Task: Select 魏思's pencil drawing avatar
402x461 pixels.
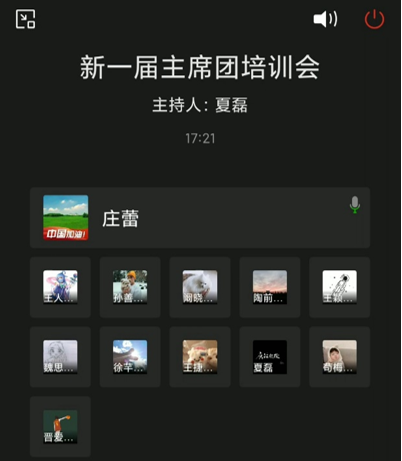Action: 60,357
